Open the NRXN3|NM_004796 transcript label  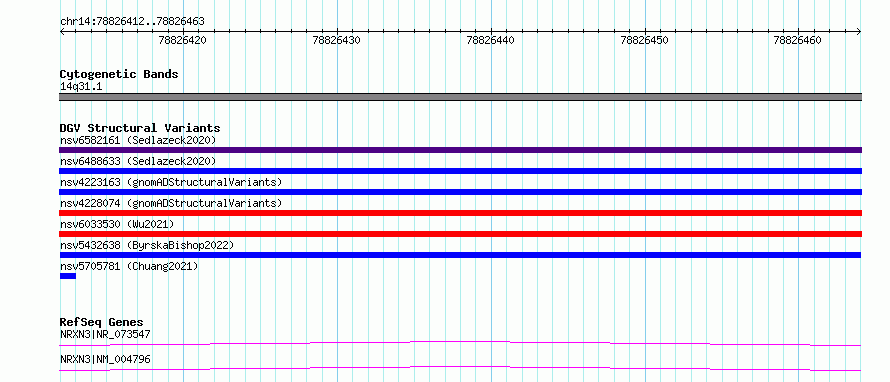(105, 359)
